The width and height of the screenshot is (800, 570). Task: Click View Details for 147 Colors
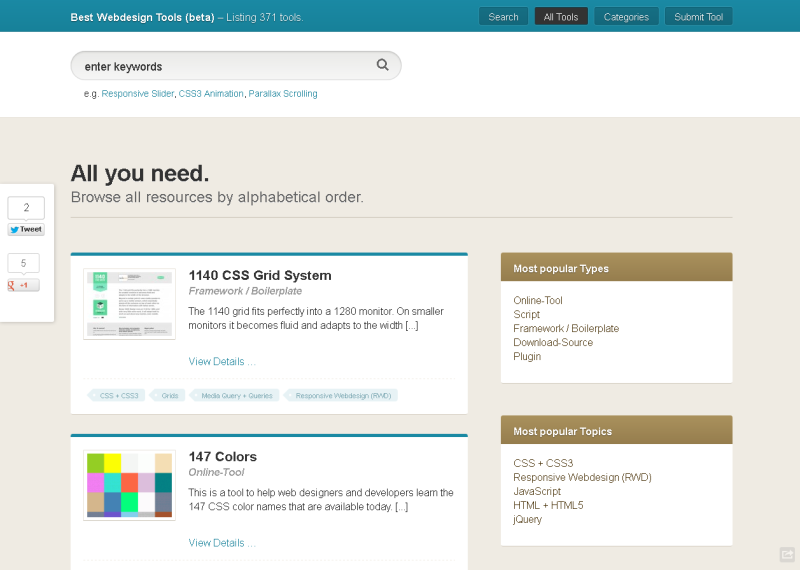tap(222, 543)
